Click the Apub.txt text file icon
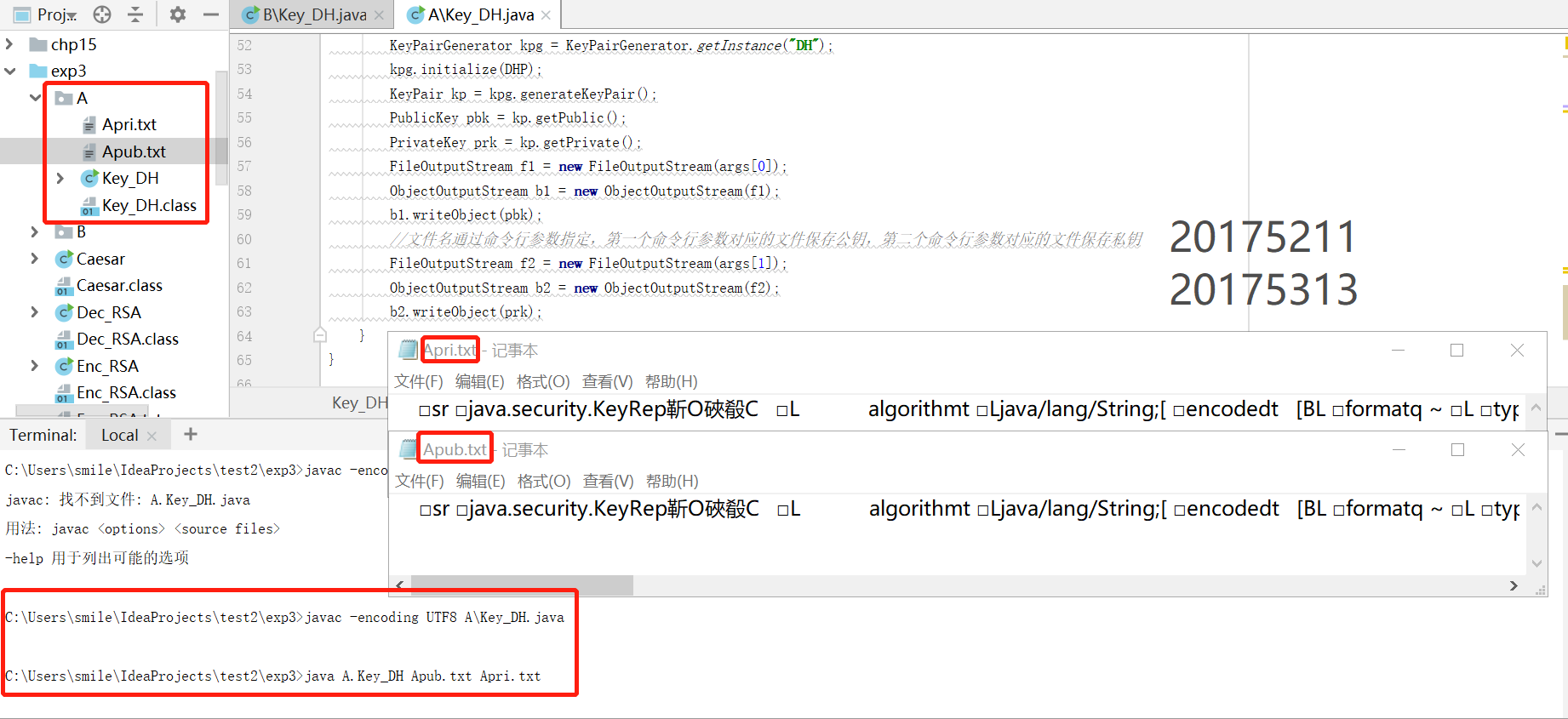 [89, 152]
